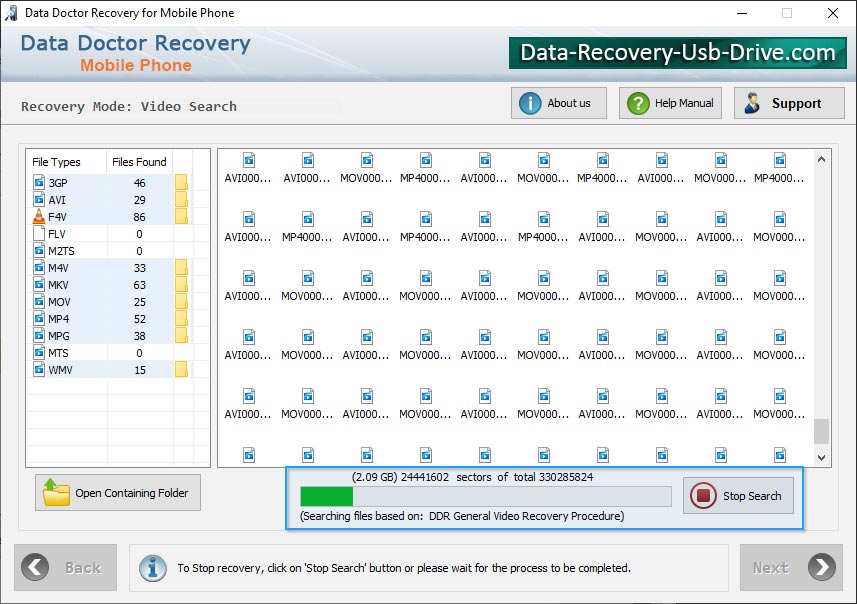Select an MP4000 thumbnail in the results grid

coord(424,165)
